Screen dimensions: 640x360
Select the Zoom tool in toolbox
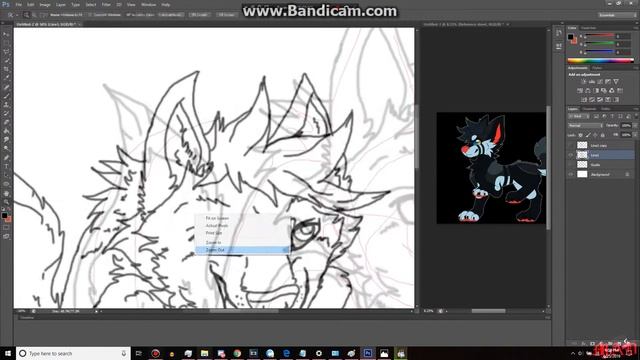(x=6, y=202)
